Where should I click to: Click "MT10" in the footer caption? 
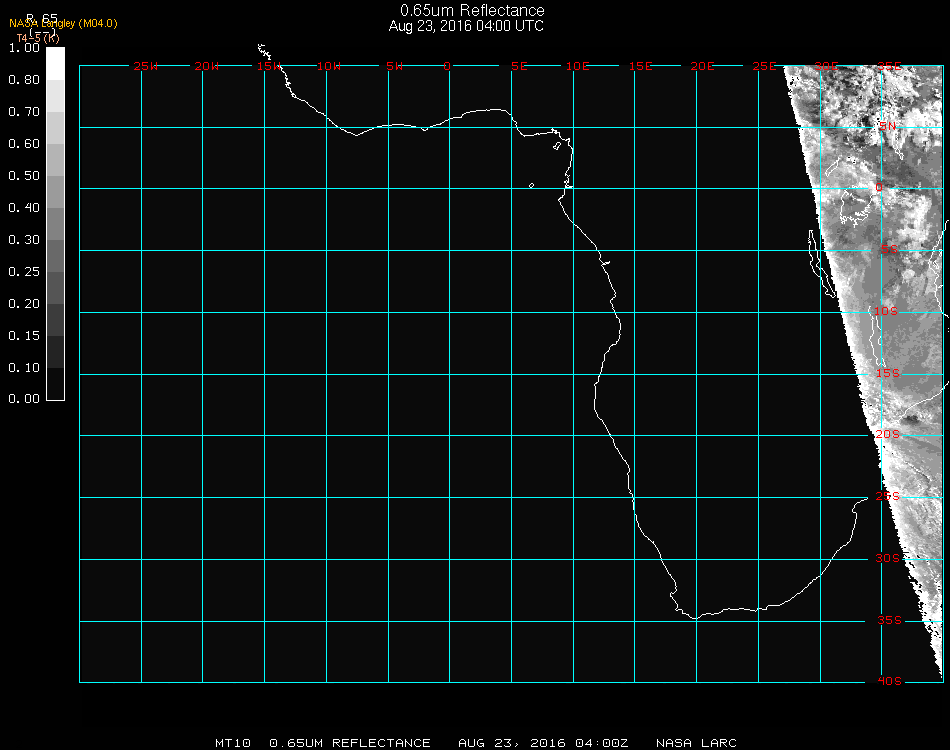233,743
